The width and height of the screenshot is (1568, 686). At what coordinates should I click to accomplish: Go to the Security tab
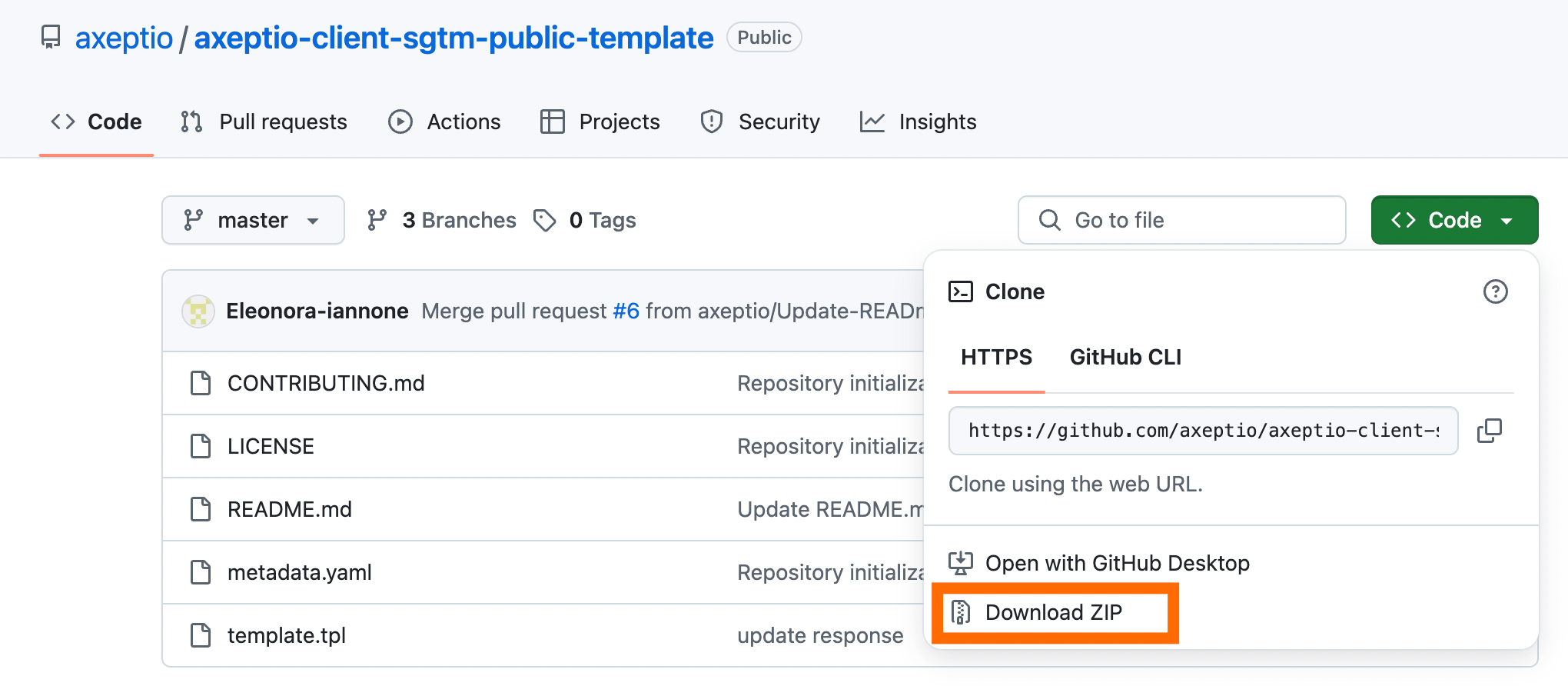coord(760,122)
